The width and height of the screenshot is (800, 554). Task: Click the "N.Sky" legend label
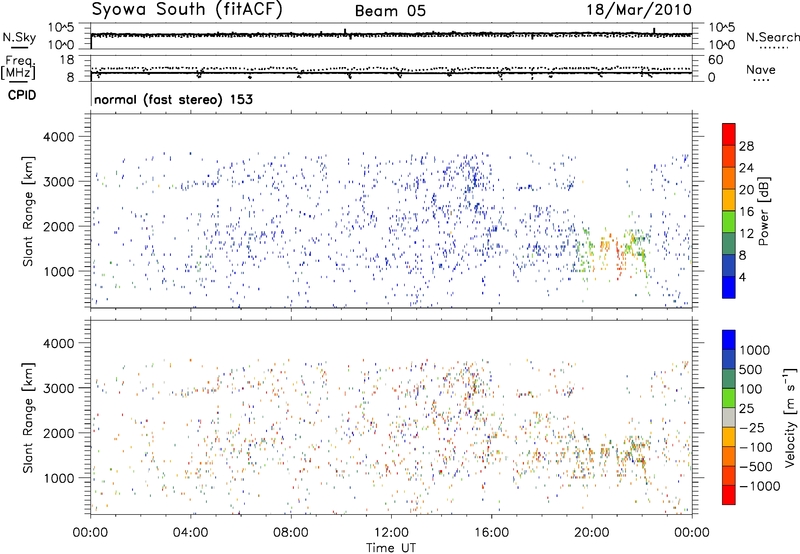[19, 37]
